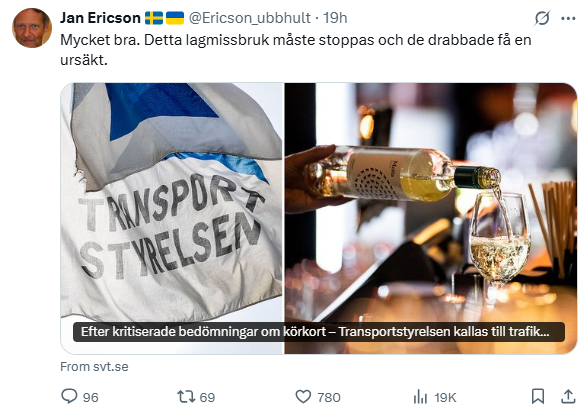
Task: Click the Grok circle-slash icon
Action: coord(542,18)
